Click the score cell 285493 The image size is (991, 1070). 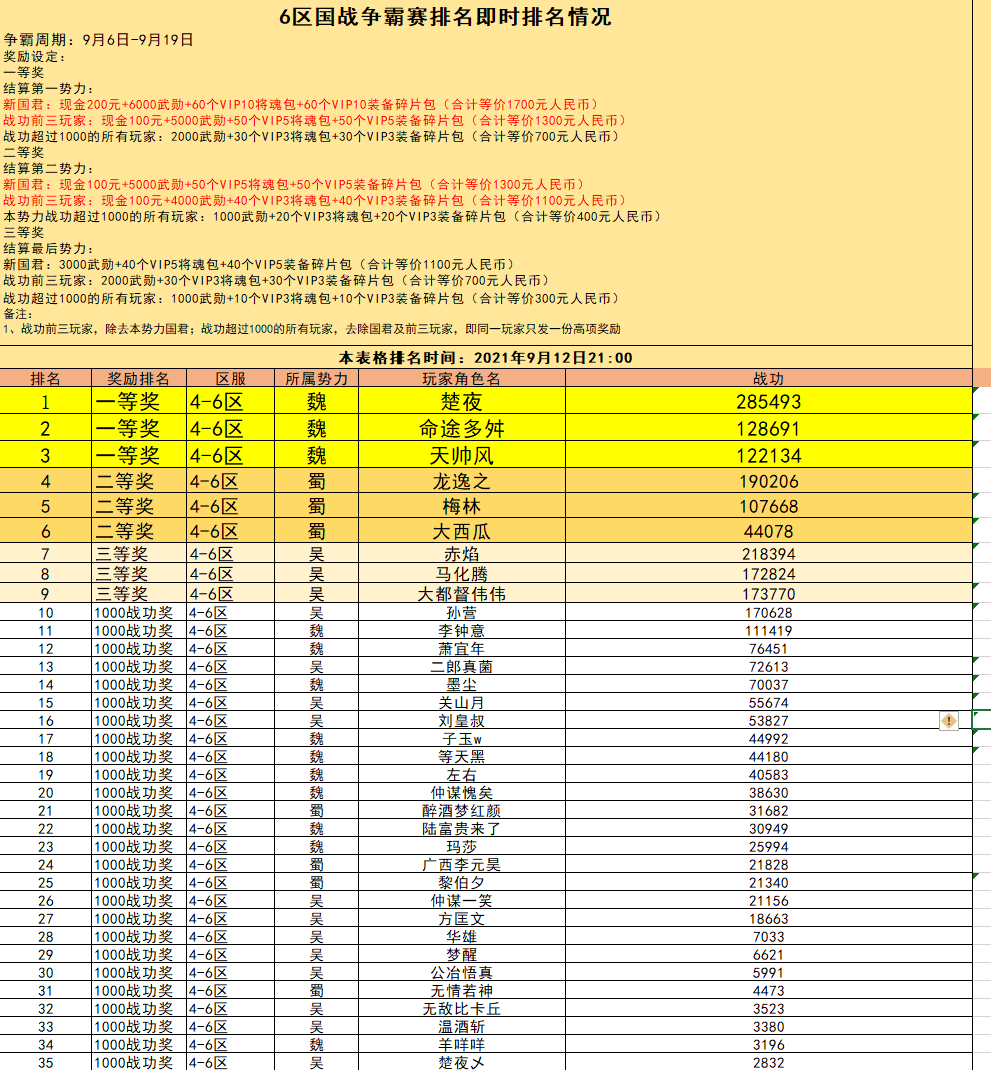pos(769,401)
